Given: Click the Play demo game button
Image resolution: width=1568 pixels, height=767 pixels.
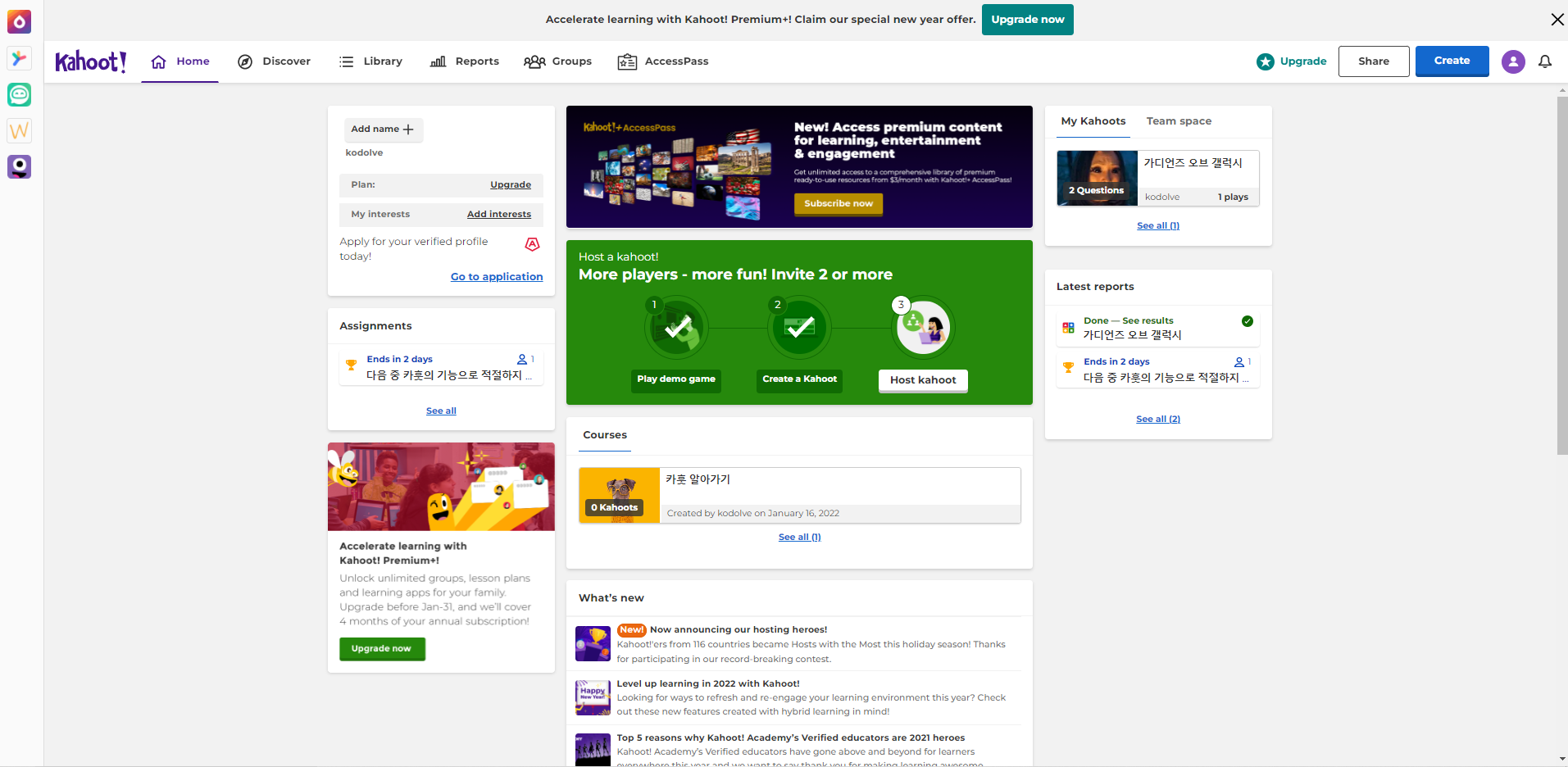Looking at the screenshot, I should tap(676, 379).
